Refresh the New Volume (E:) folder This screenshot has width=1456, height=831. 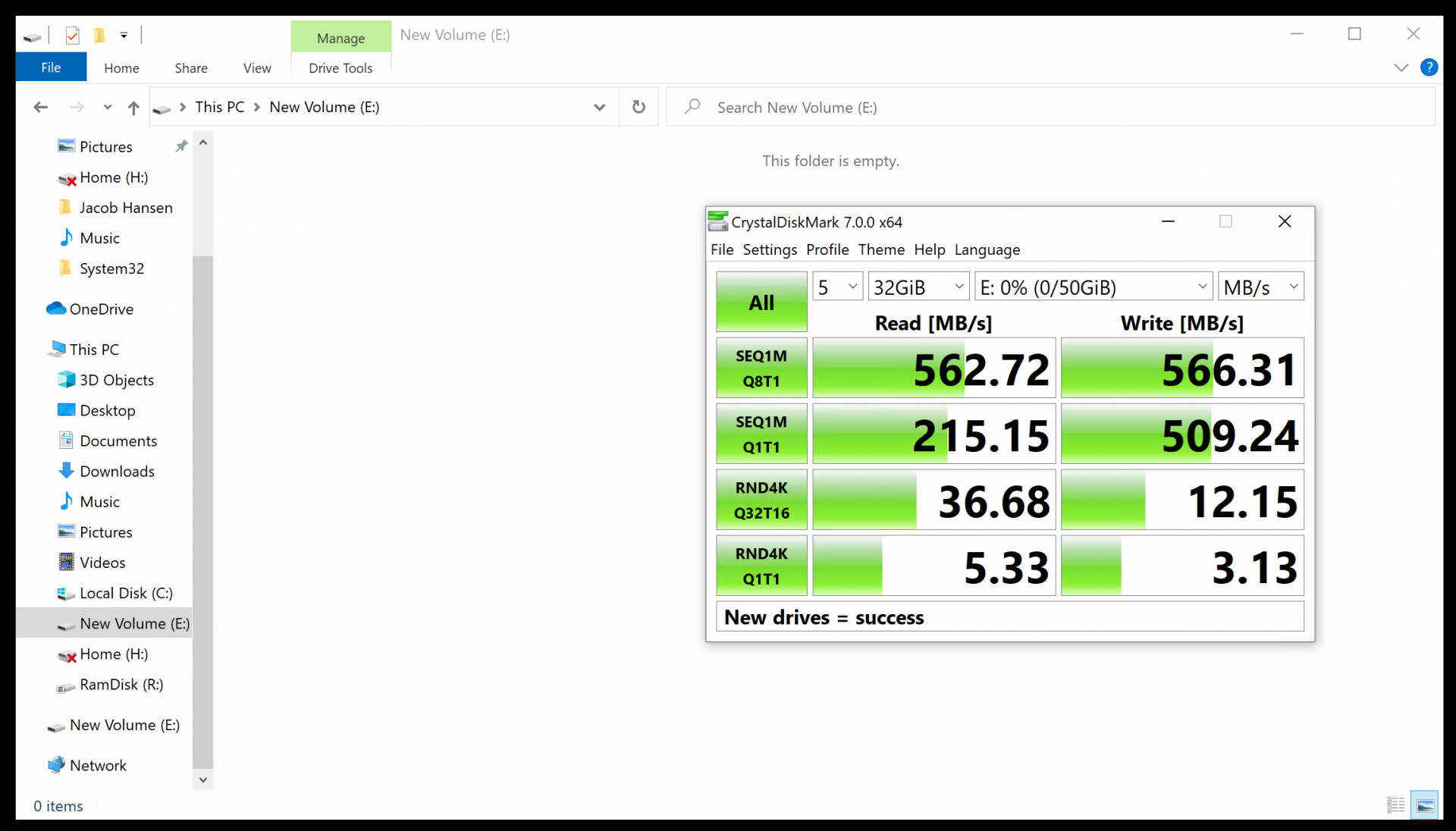point(639,107)
